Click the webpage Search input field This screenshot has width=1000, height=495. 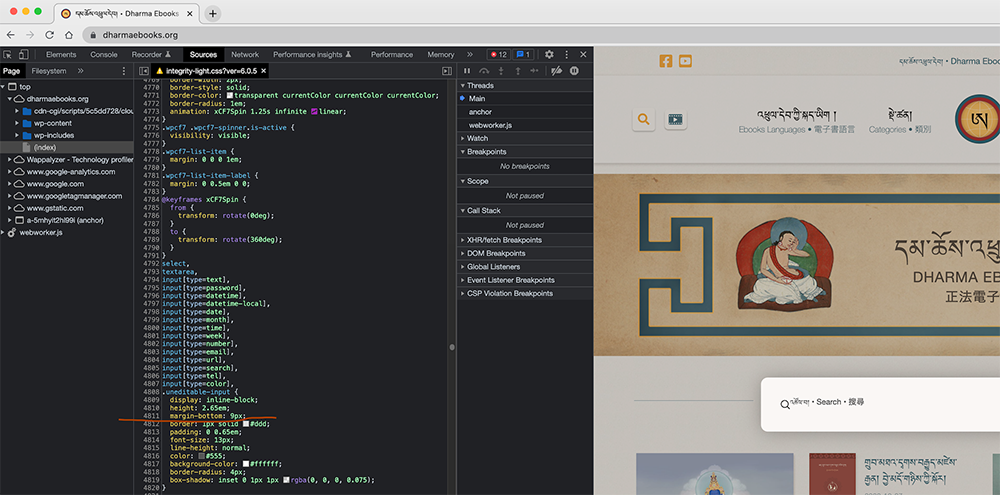tap(880, 404)
